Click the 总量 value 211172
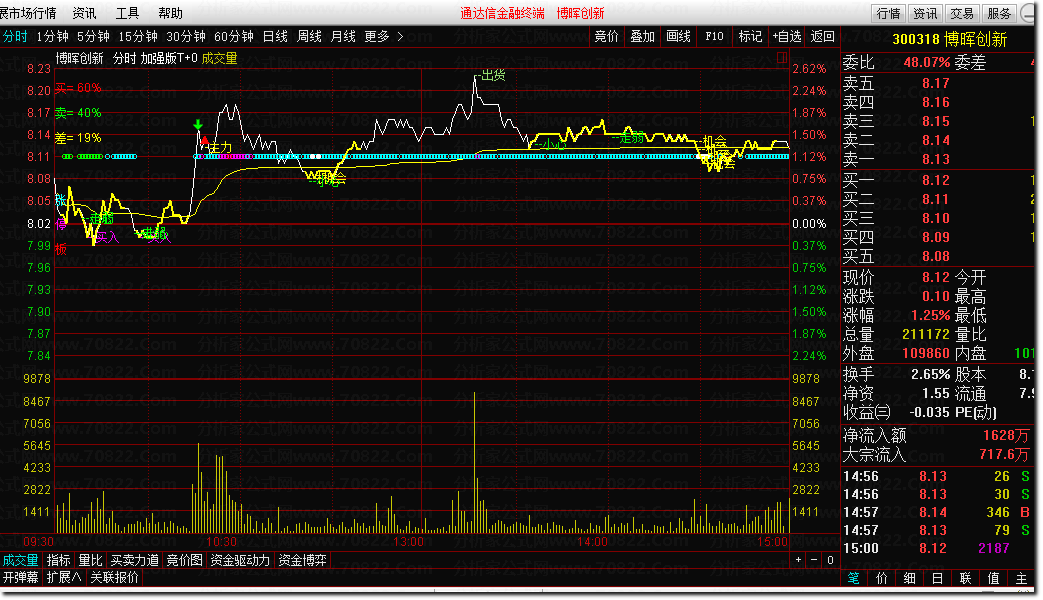This screenshot has height=600, width=1043. pyautogui.click(x=926, y=334)
